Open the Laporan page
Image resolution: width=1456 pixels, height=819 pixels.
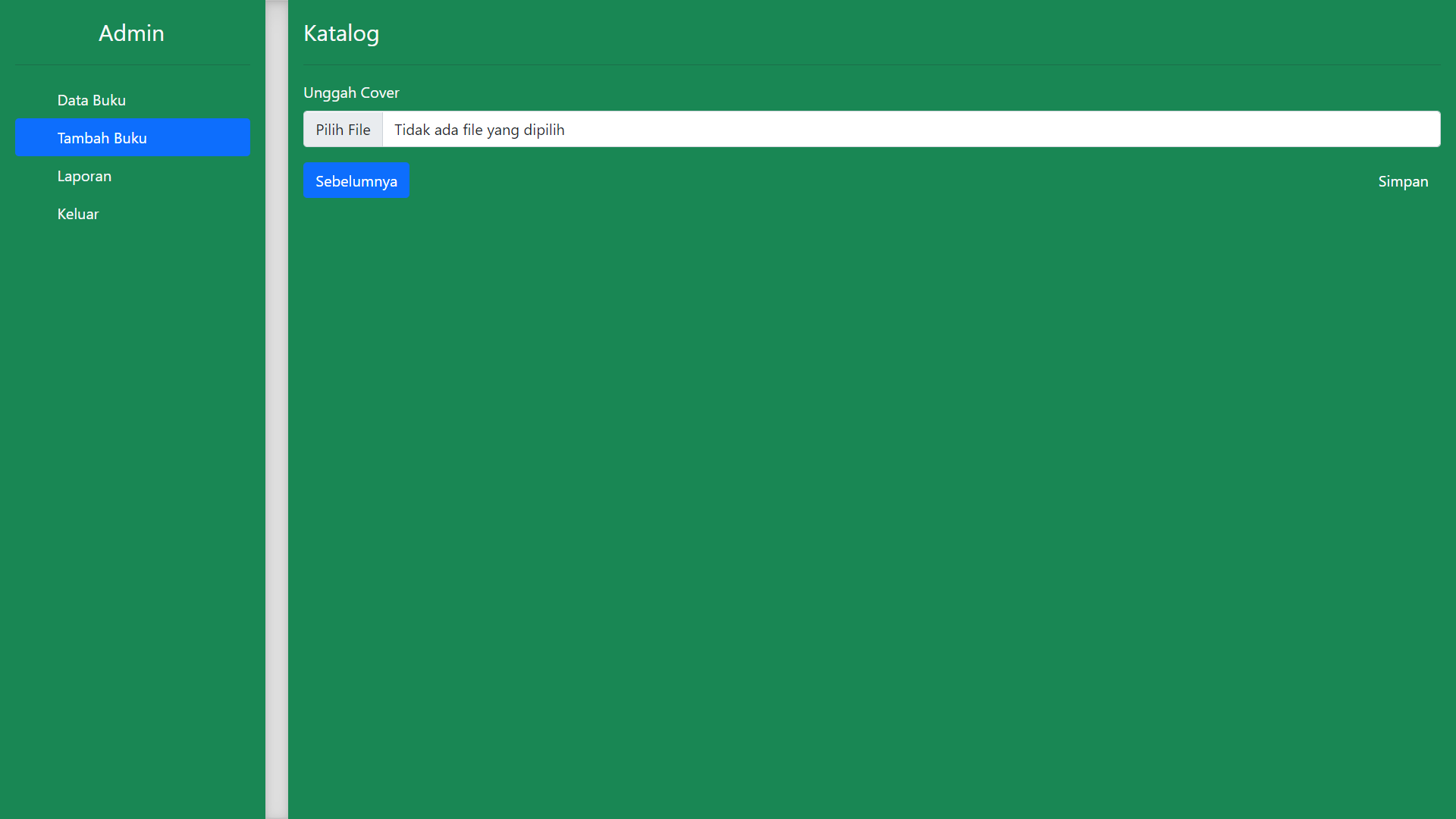(x=132, y=176)
